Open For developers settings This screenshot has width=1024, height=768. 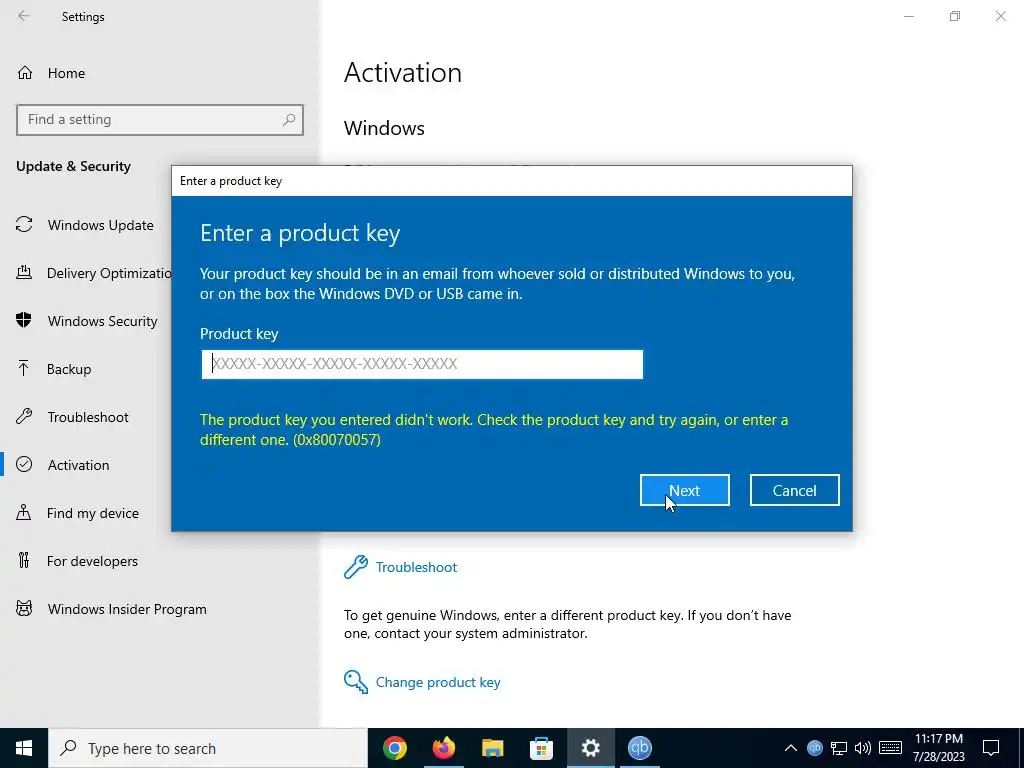tap(92, 561)
